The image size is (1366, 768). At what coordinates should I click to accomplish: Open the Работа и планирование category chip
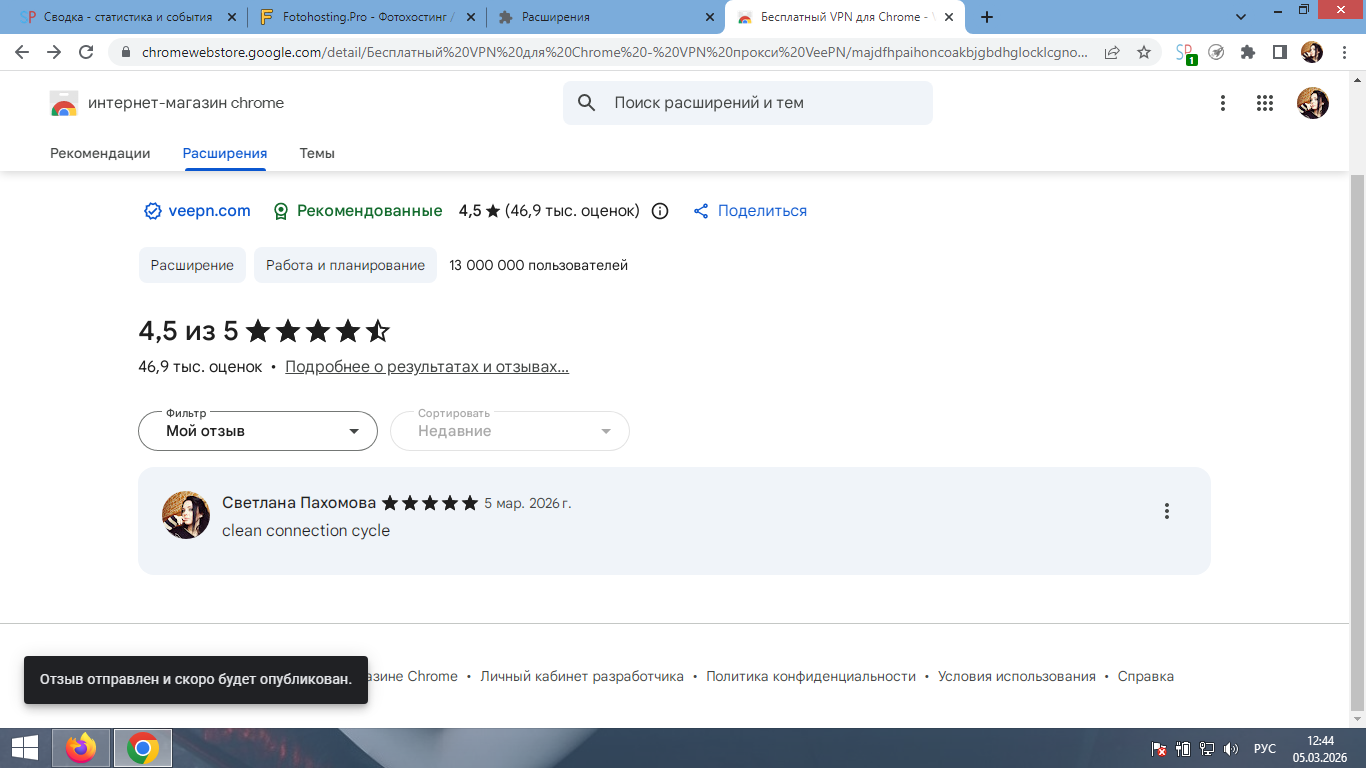tap(345, 265)
